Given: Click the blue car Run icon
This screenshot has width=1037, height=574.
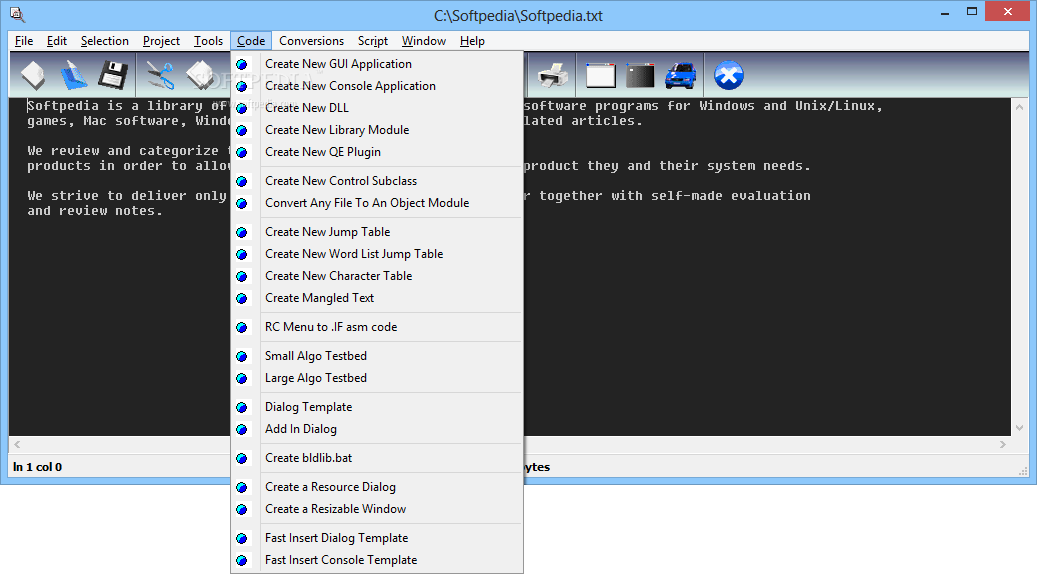Looking at the screenshot, I should click(x=681, y=75).
